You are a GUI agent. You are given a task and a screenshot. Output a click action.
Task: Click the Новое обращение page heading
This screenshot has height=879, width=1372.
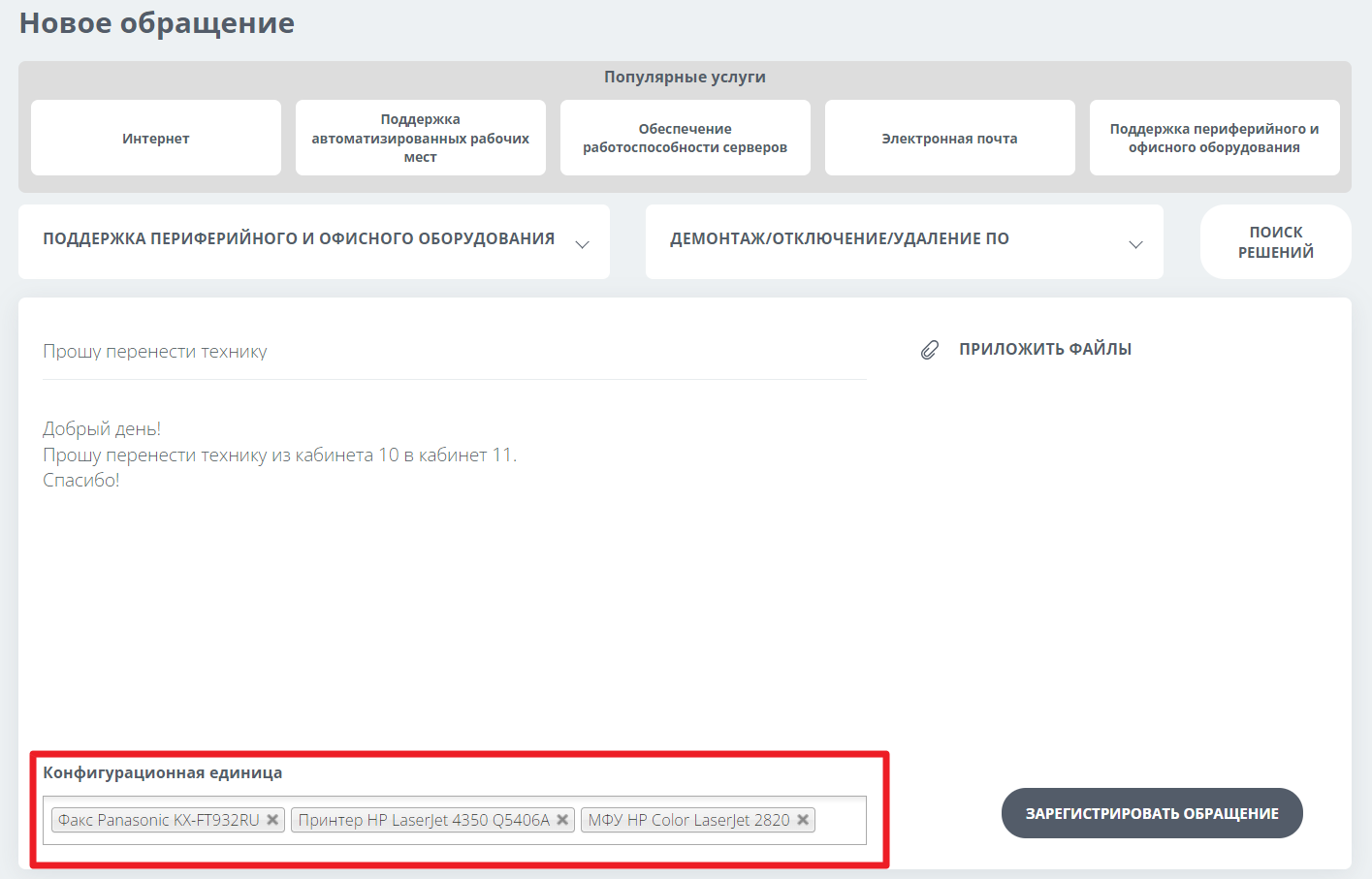point(157,23)
